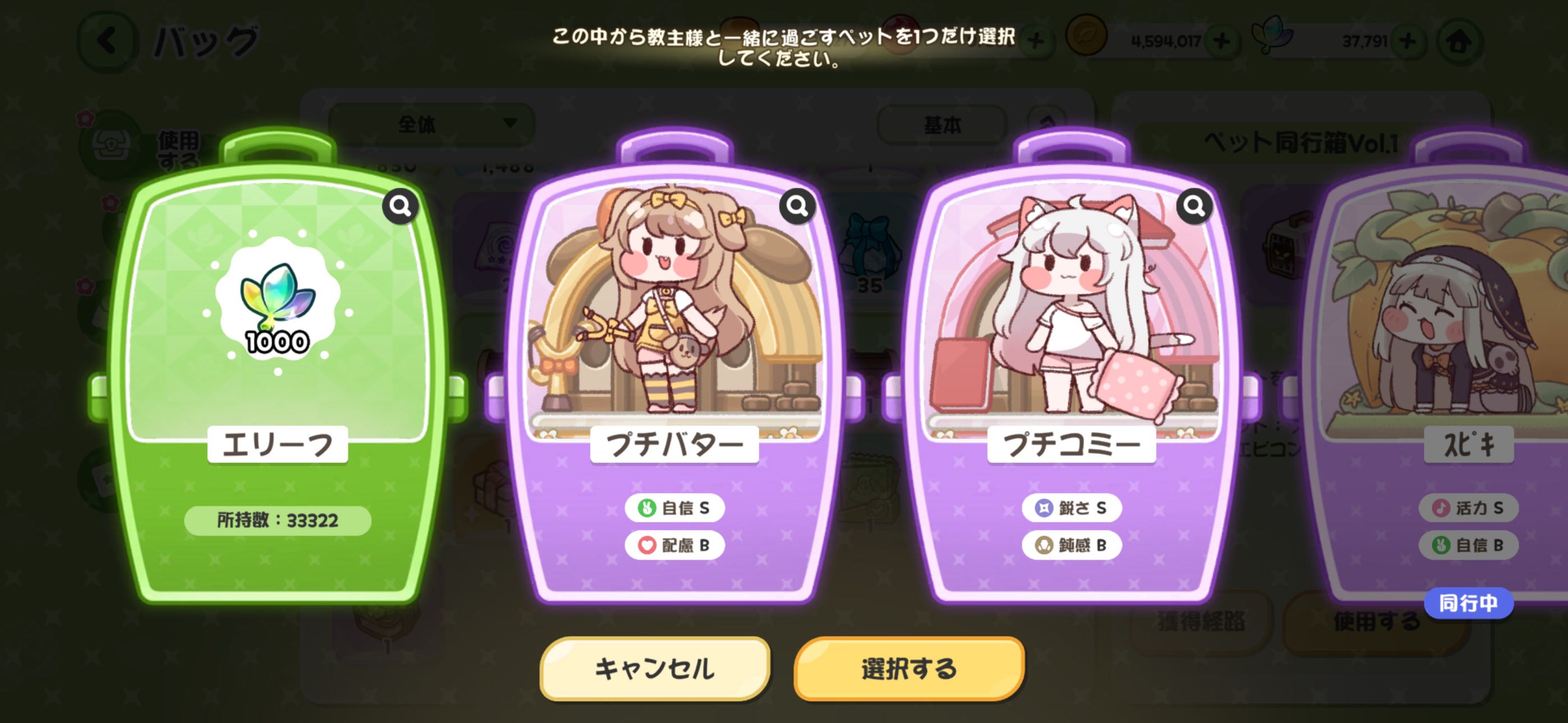The height and width of the screenshot is (723, 1568).
Task: Open the 基本 sort dropdown
Action: click(942, 125)
